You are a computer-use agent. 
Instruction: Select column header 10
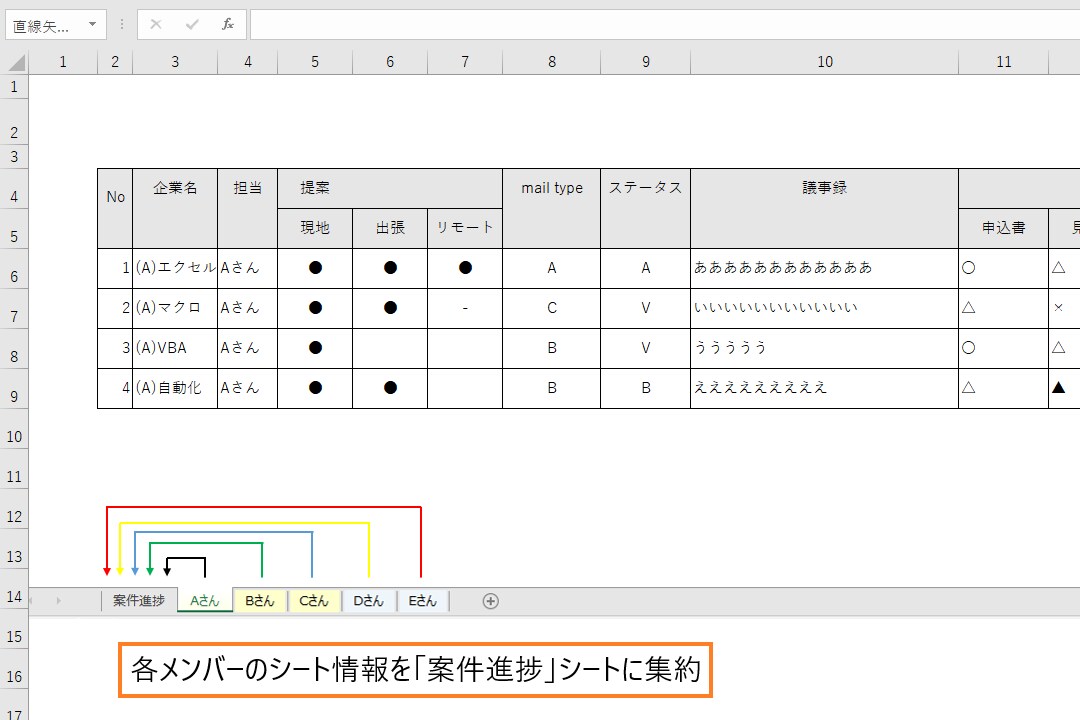point(824,63)
